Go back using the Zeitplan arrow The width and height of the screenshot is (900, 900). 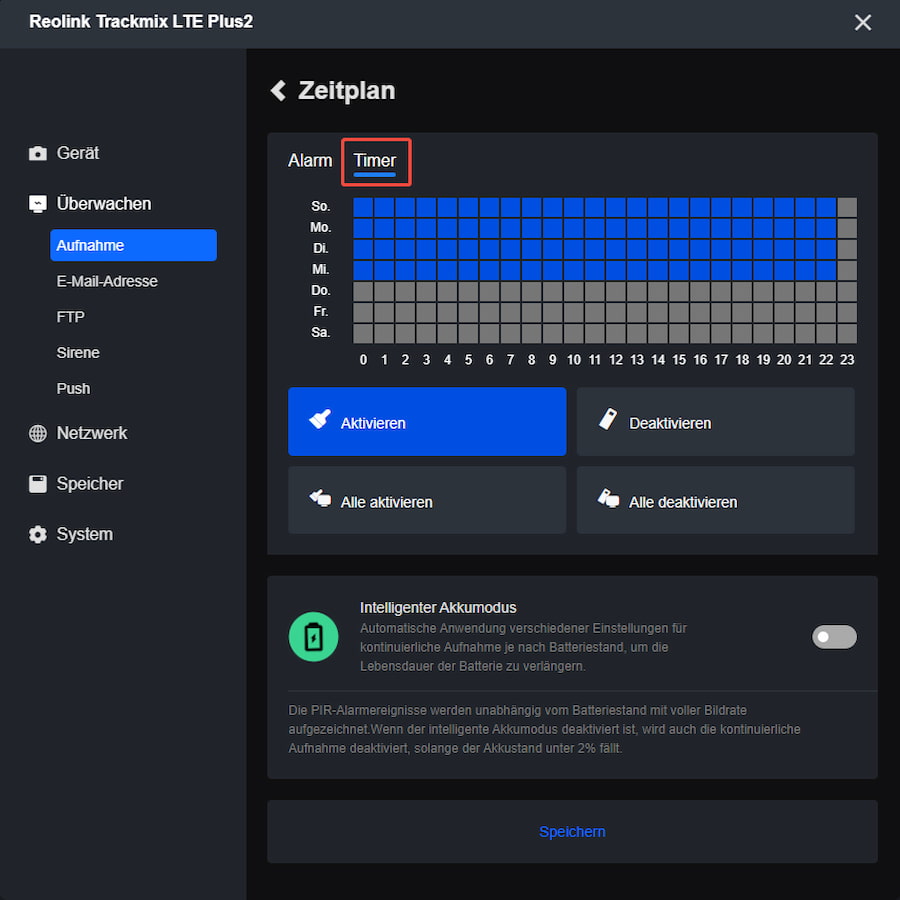[278, 90]
